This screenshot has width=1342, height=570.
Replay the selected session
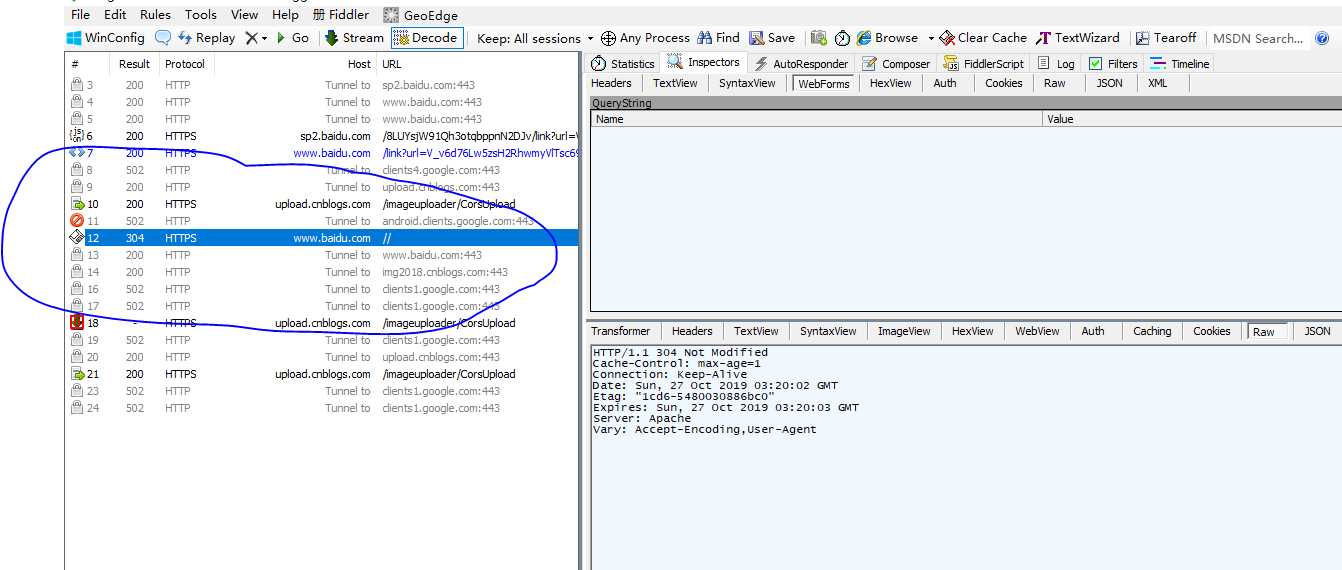click(206, 38)
